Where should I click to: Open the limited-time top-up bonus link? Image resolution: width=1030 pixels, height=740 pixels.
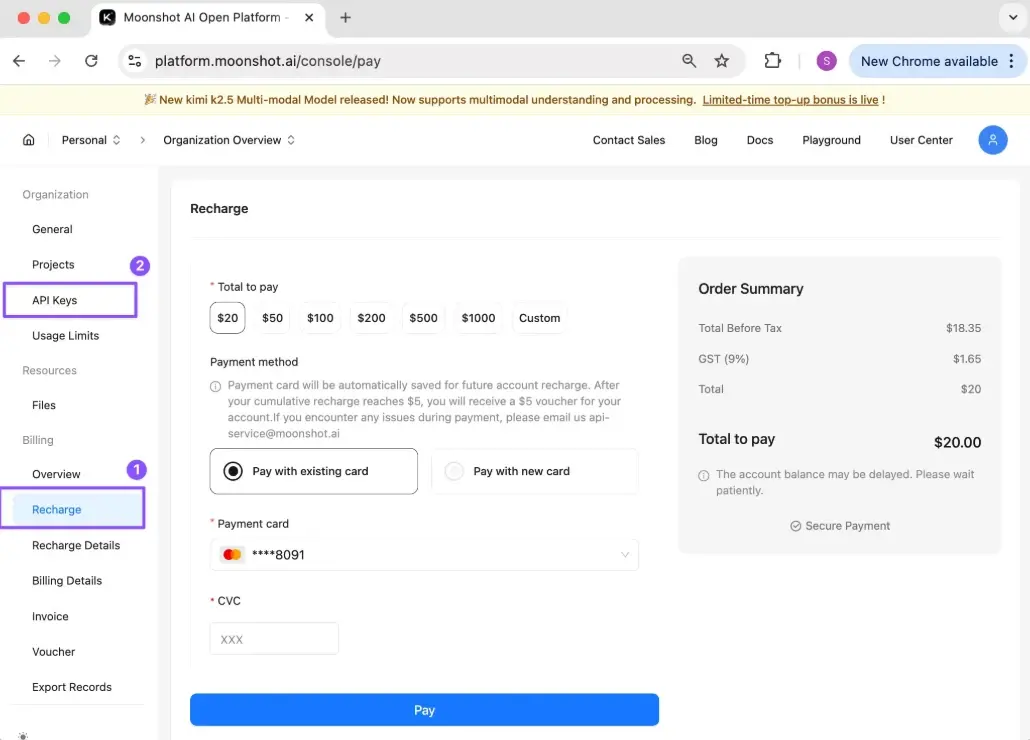[x=792, y=99]
